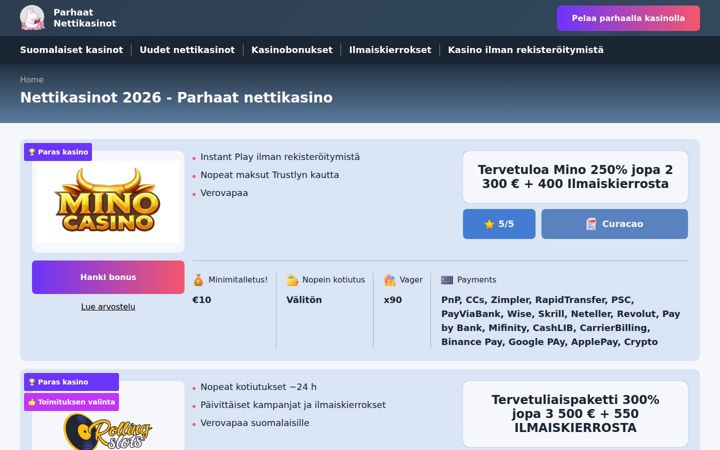Viewport: 720px width, 450px height.
Task: Click the trophy icon in Rolling Slots' Paras kasino badge
Action: pos(32,382)
